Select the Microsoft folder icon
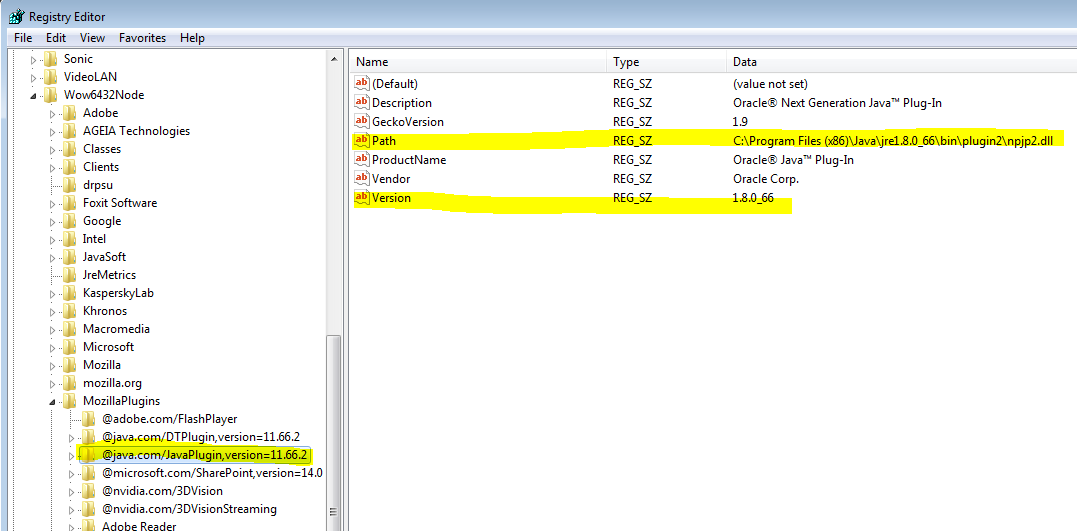Image resolution: width=1077 pixels, height=531 pixels. 69,347
